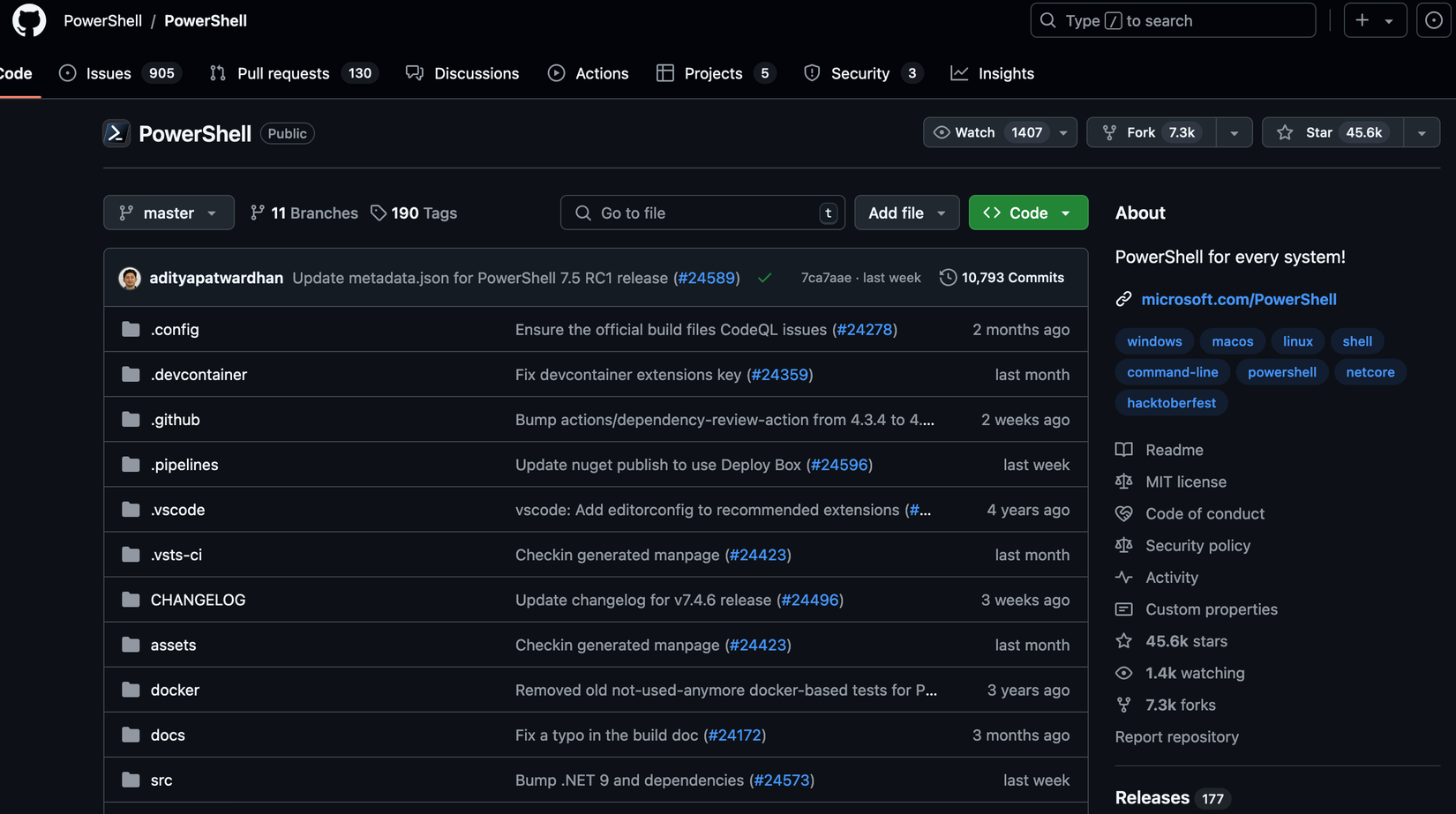Switch to the Pull requests tab
Image resolution: width=1456 pixels, height=814 pixels.
pyautogui.click(x=282, y=73)
